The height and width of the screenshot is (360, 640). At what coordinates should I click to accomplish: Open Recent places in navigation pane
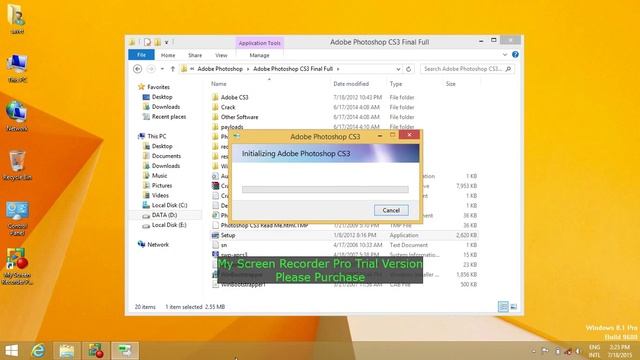coord(169,117)
